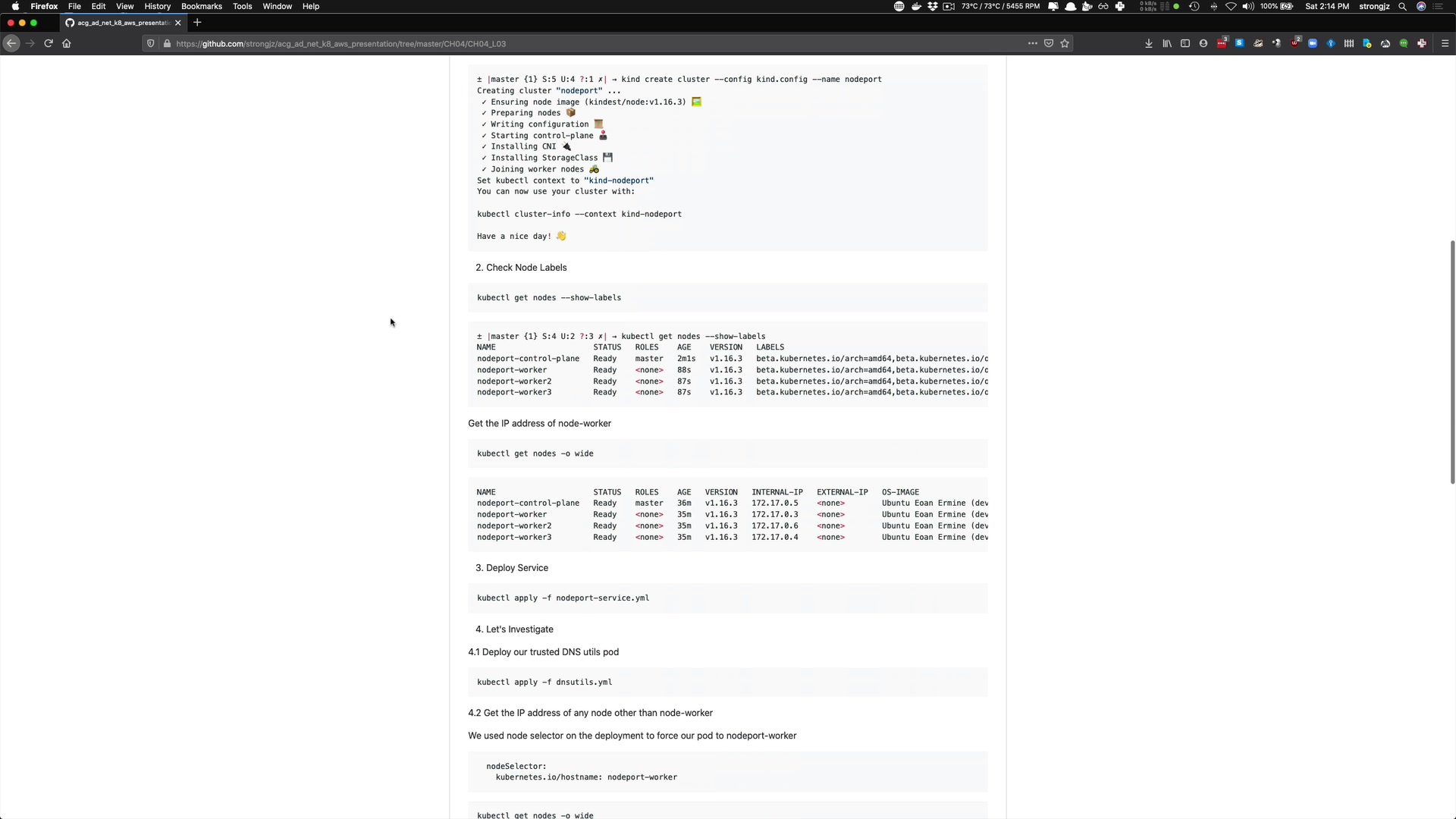
Task: Open the Zoom extension icon
Action: coord(1313,43)
